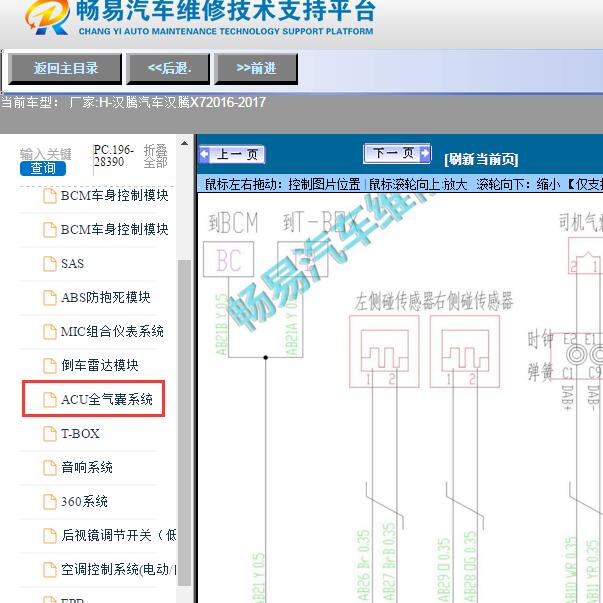Image resolution: width=603 pixels, height=603 pixels.
Task: Click sidebar scrollbar up arrow
Action: coord(185,144)
